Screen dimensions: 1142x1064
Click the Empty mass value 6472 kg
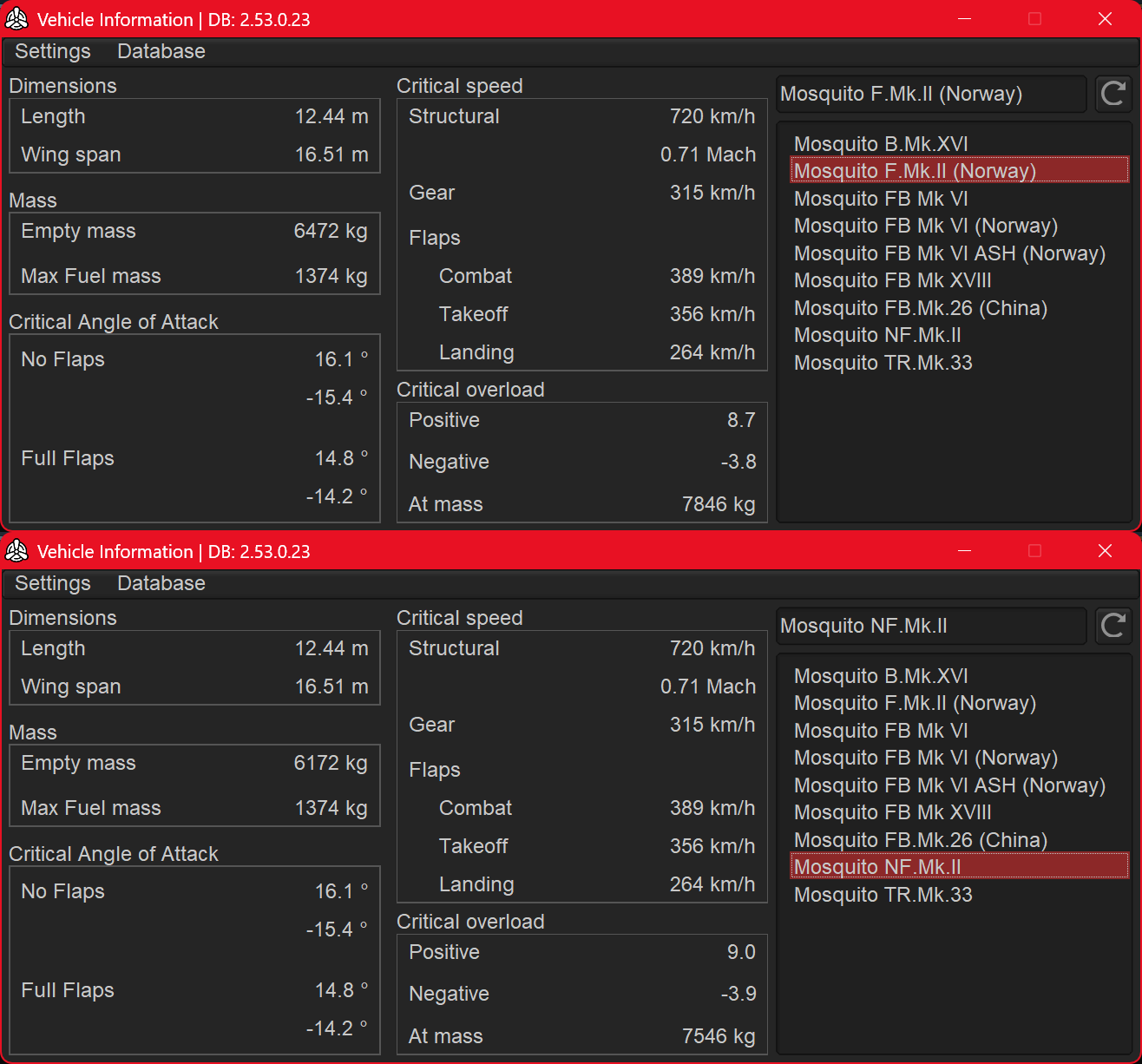click(x=331, y=231)
